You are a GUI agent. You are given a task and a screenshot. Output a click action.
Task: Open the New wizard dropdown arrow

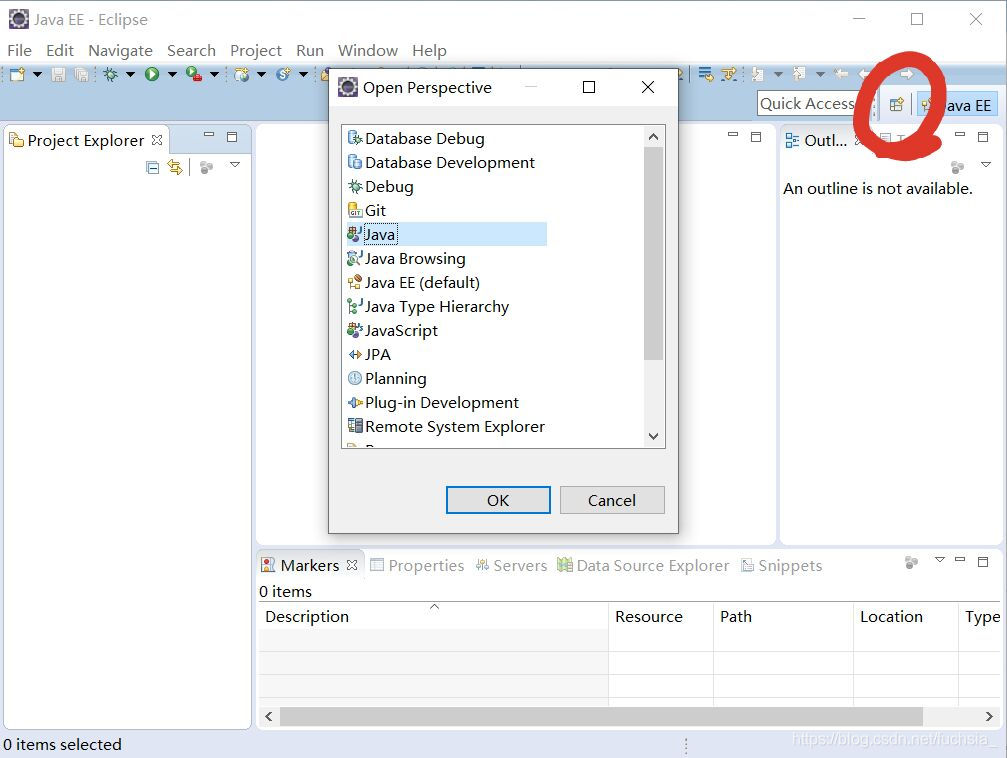37,75
